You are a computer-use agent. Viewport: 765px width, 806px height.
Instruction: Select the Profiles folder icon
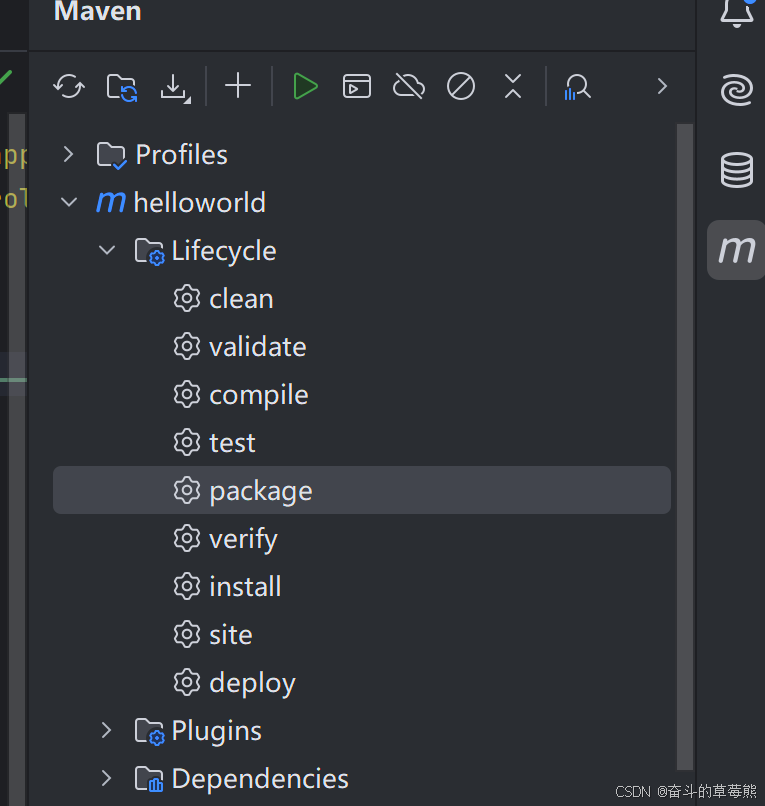coord(111,155)
